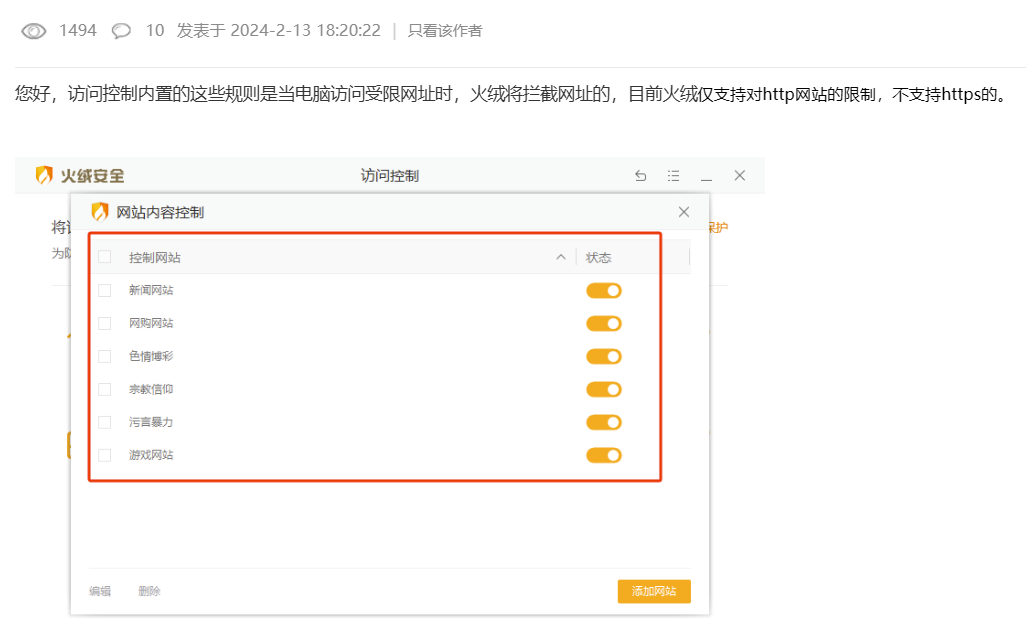The image size is (1026, 630).
Task: Click the 删除 button
Action: tap(149, 592)
